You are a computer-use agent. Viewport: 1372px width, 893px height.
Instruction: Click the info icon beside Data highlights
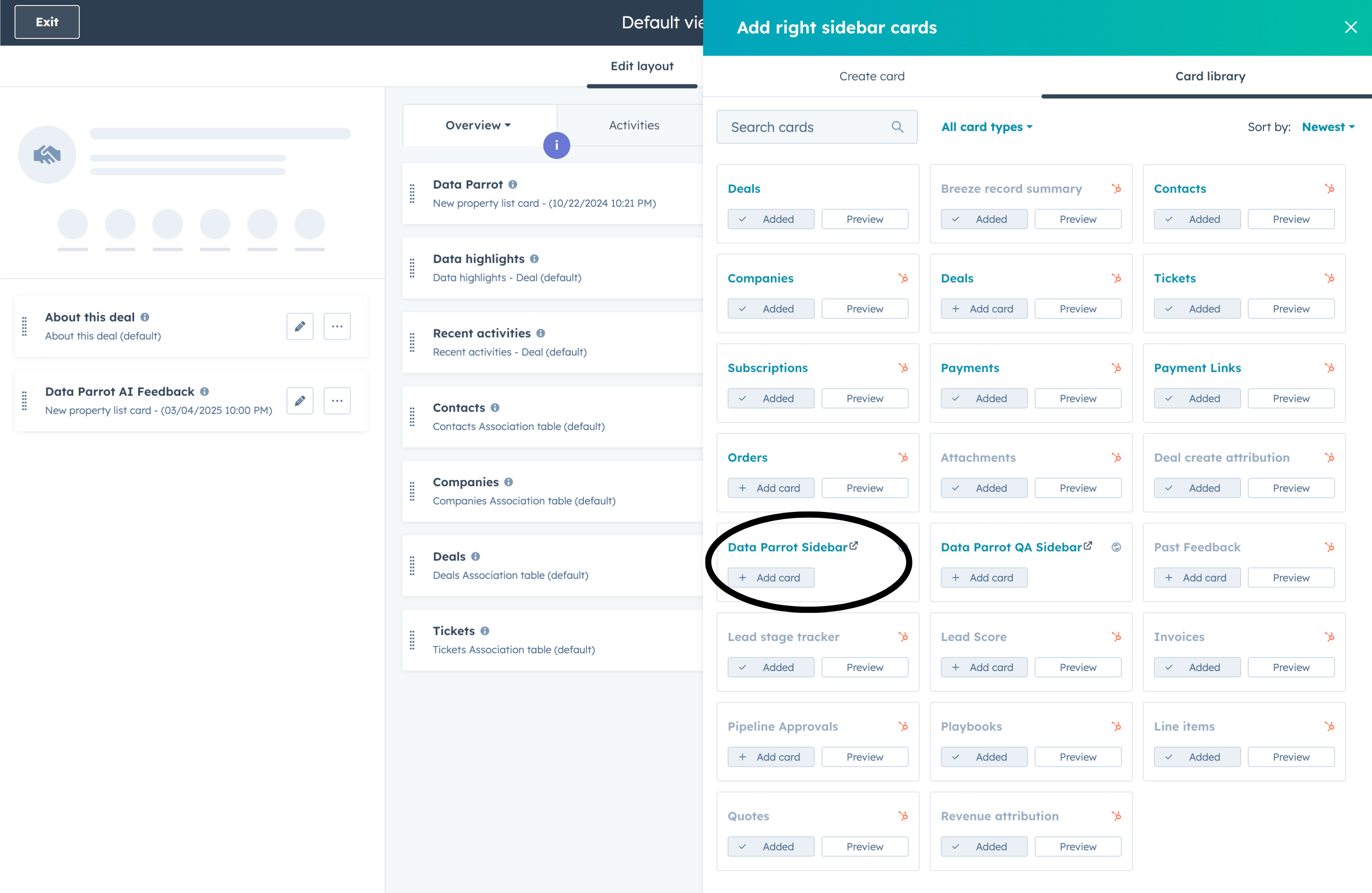coord(534,259)
